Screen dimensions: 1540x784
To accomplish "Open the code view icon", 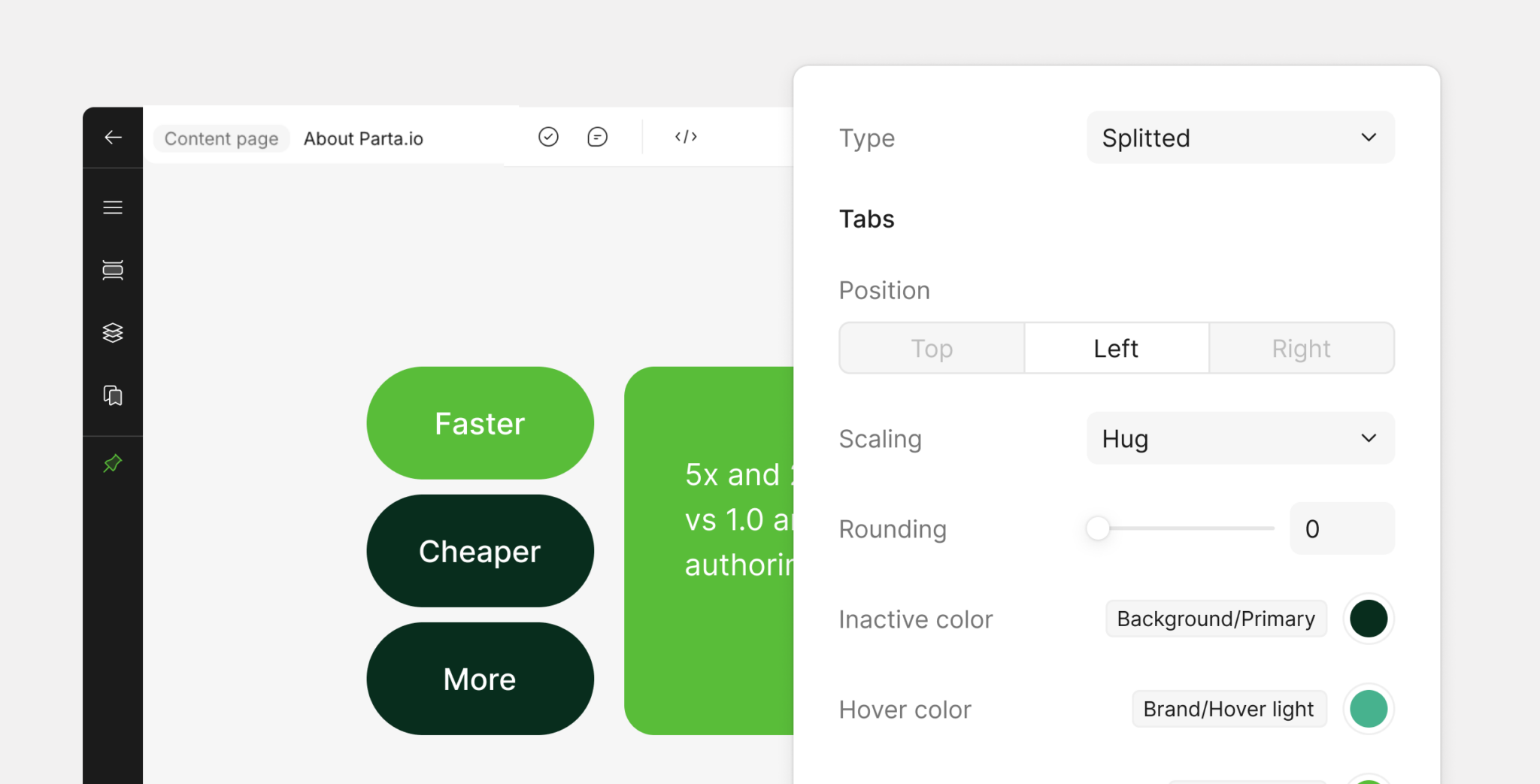I will point(686,137).
